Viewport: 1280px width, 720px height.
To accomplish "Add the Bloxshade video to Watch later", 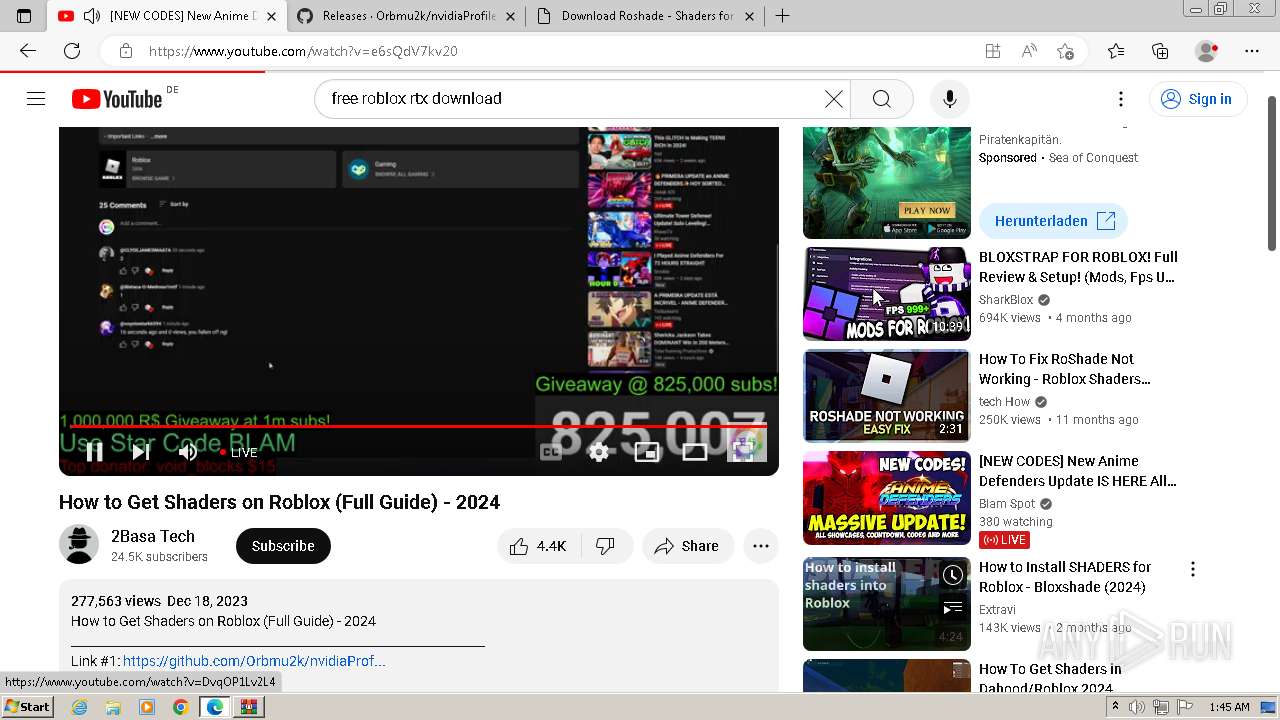I will [952, 575].
